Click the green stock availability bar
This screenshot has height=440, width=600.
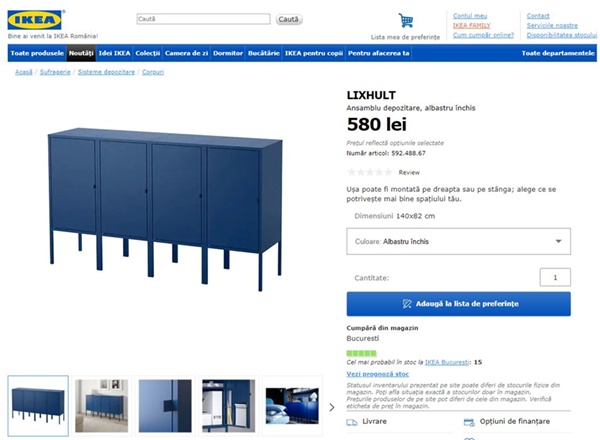(361, 353)
